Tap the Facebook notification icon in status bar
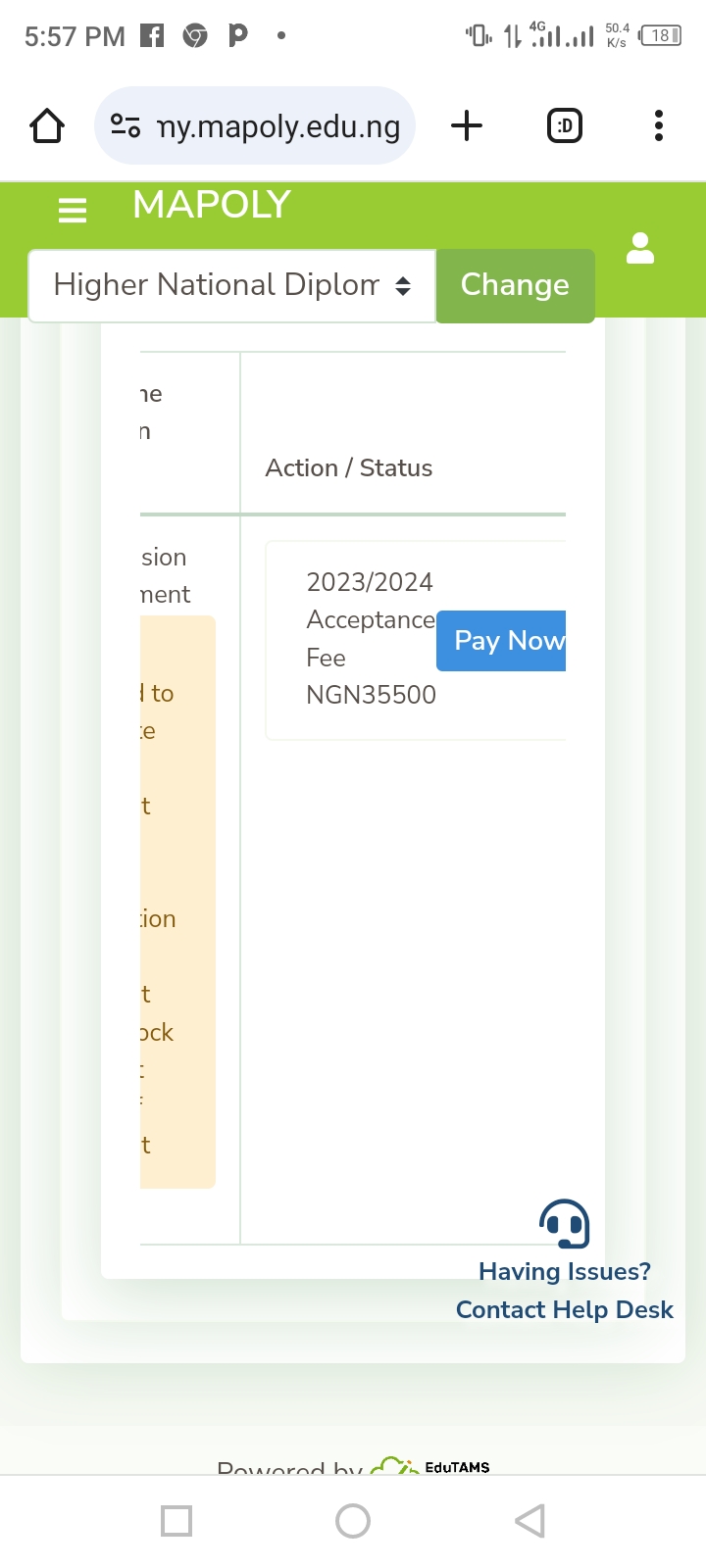This screenshot has height=1568, width=706. coord(152,36)
